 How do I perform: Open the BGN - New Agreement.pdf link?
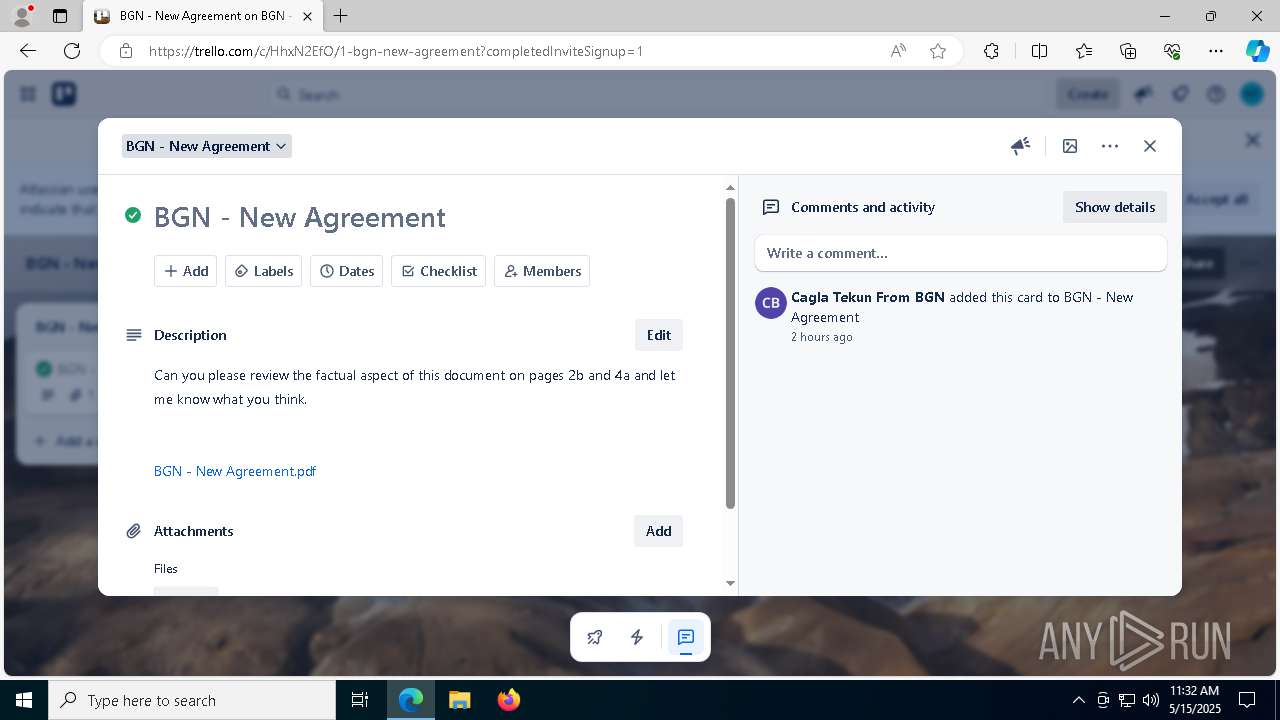click(235, 471)
